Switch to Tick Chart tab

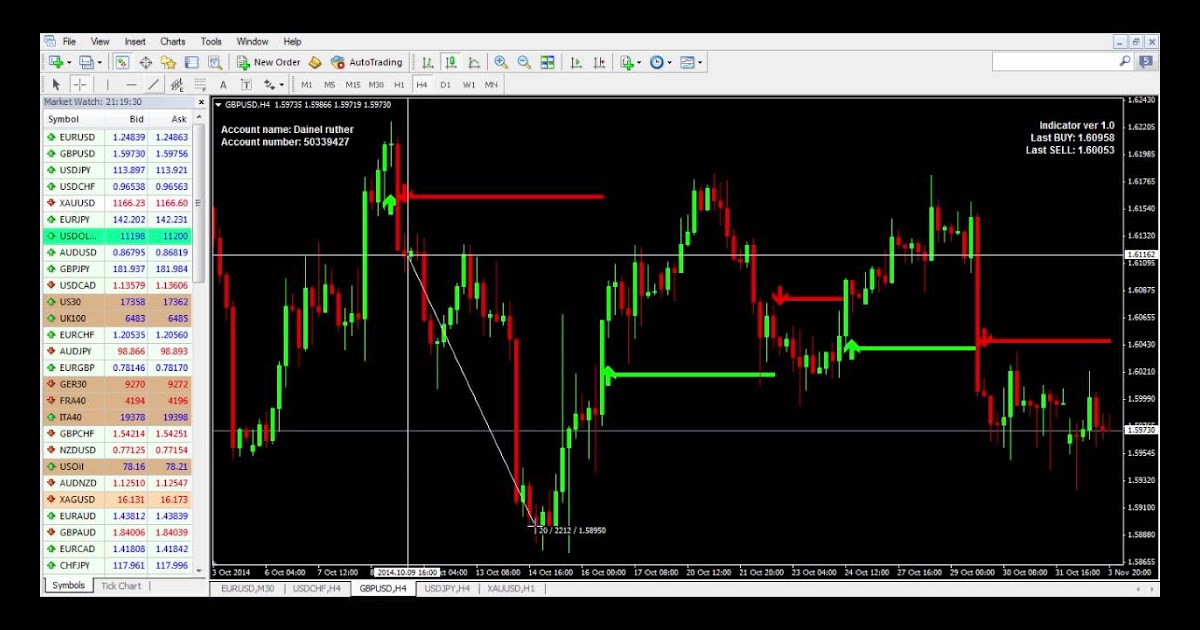click(121, 586)
